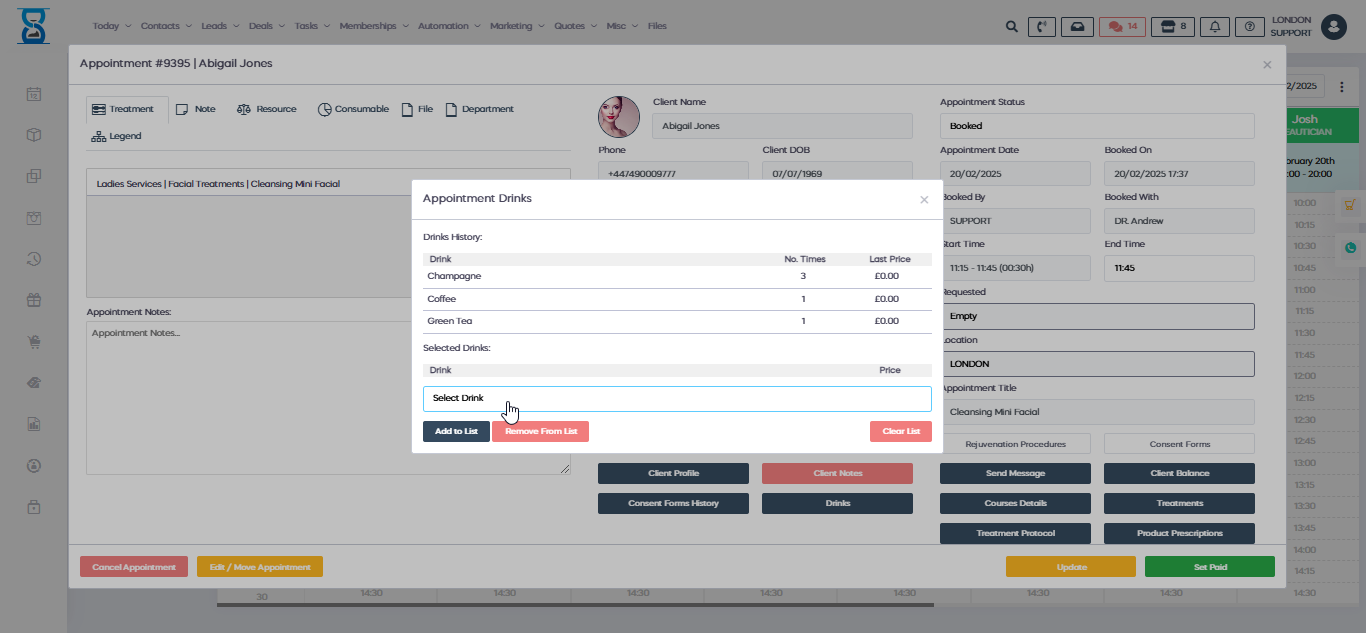Viewport: 1366px width, 633px height.
Task: Clear the selected drinks list
Action: 900,431
